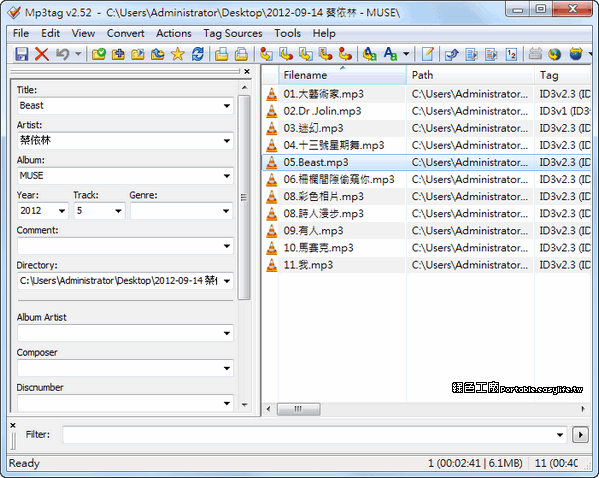
Task: Click the Text file - Tag convert icon
Action: (x=326, y=54)
